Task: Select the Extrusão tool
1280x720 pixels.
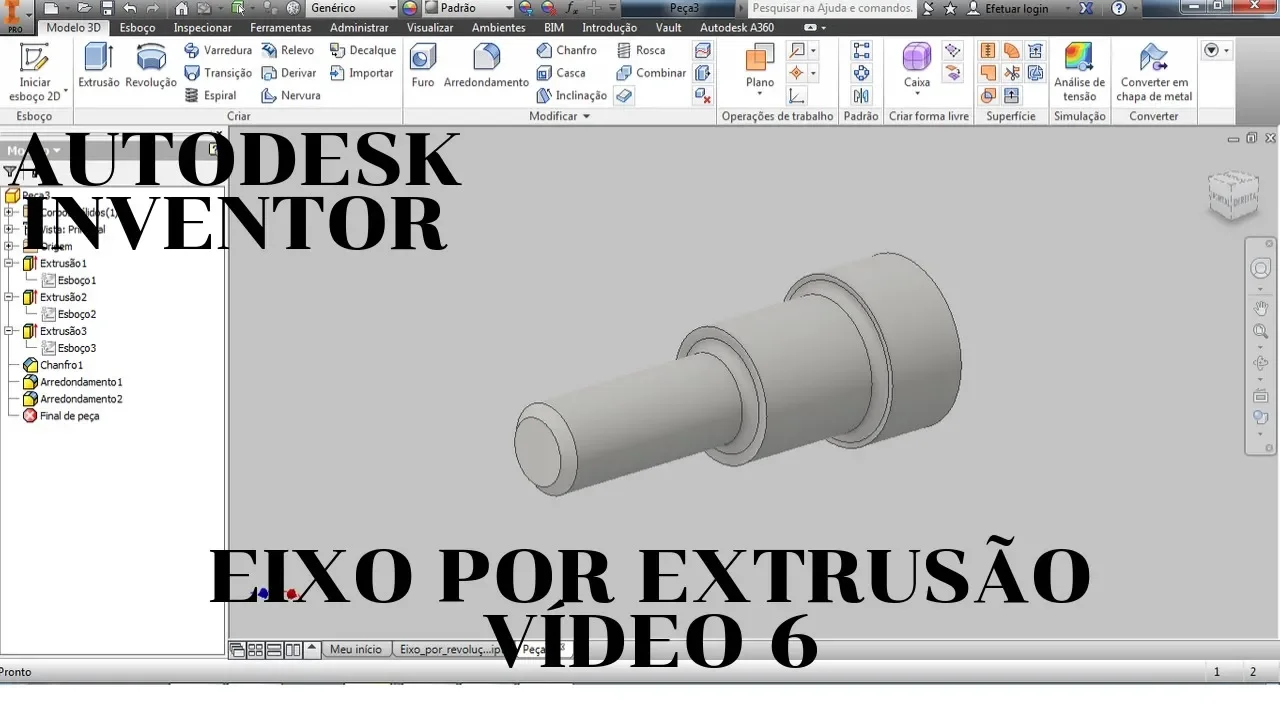Action: click(x=98, y=66)
